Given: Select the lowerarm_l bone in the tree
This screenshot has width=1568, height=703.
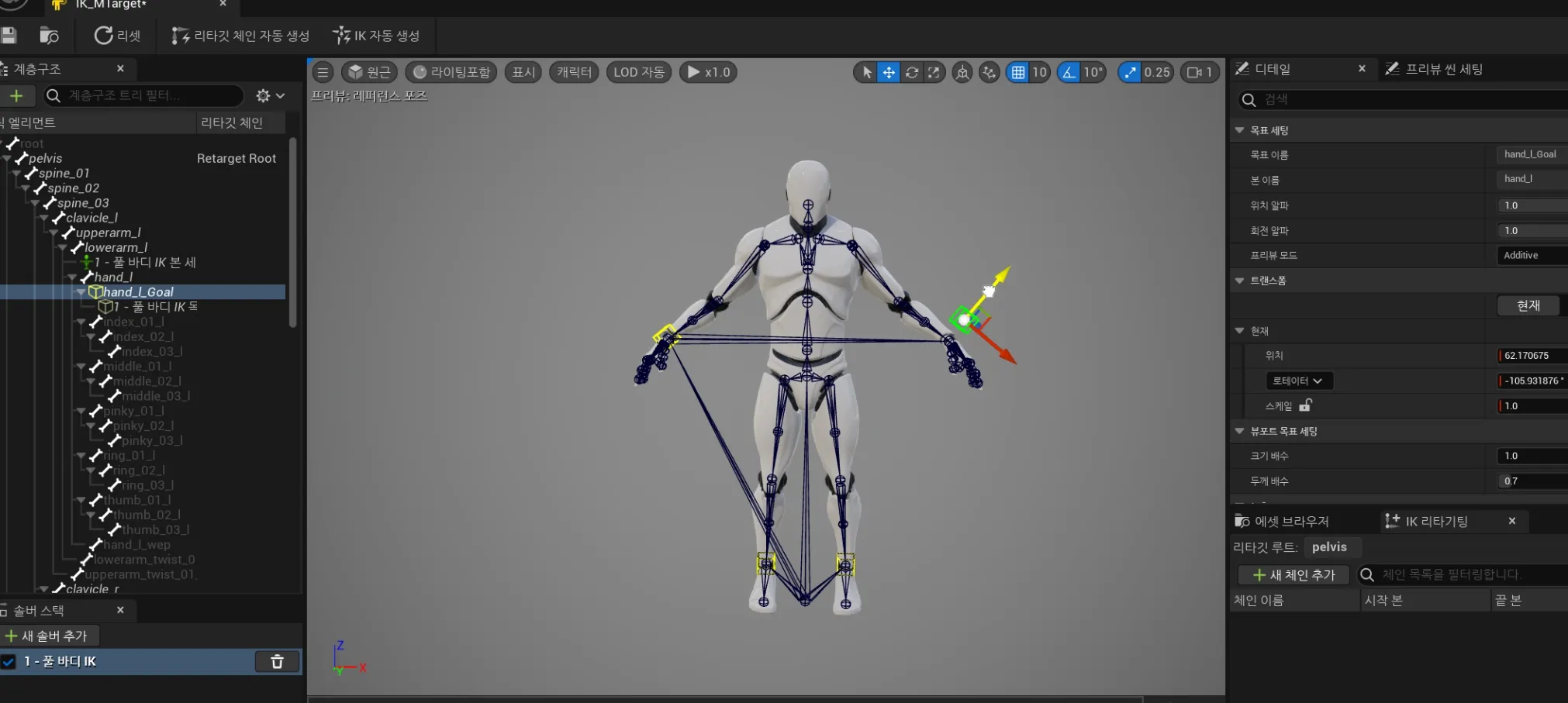Looking at the screenshot, I should tap(116, 247).
